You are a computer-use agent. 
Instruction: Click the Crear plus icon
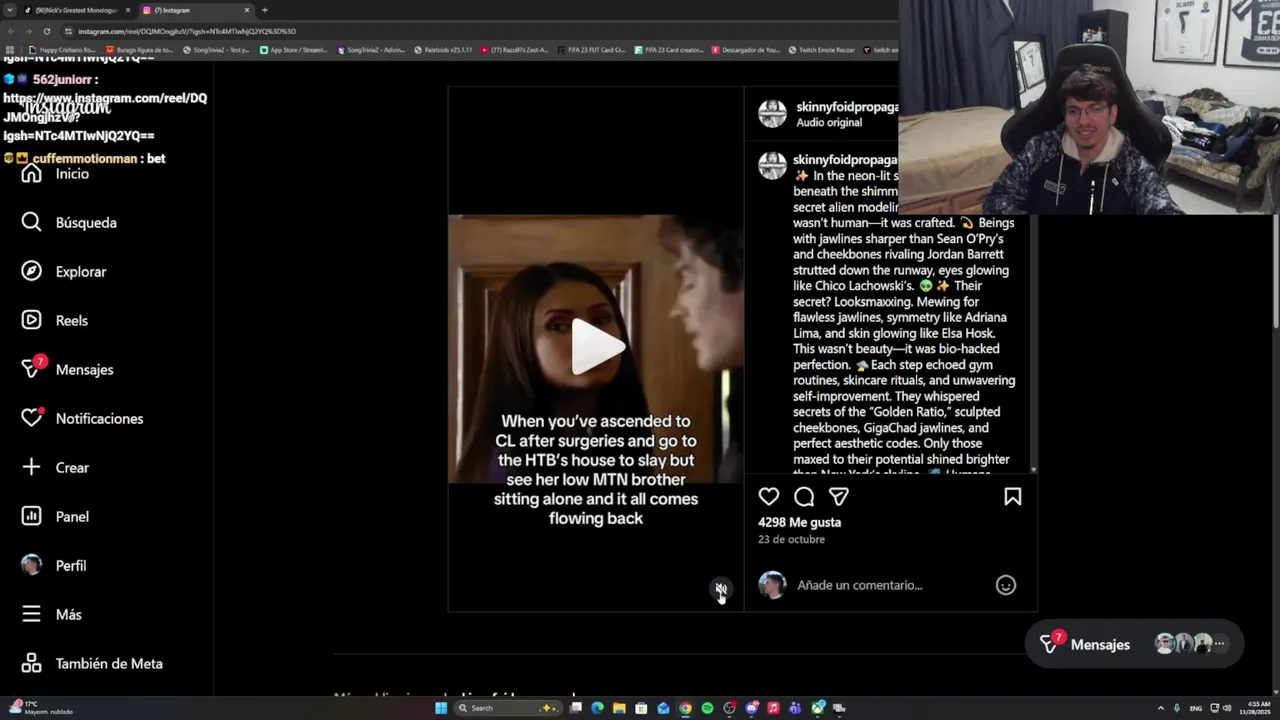pos(32,467)
